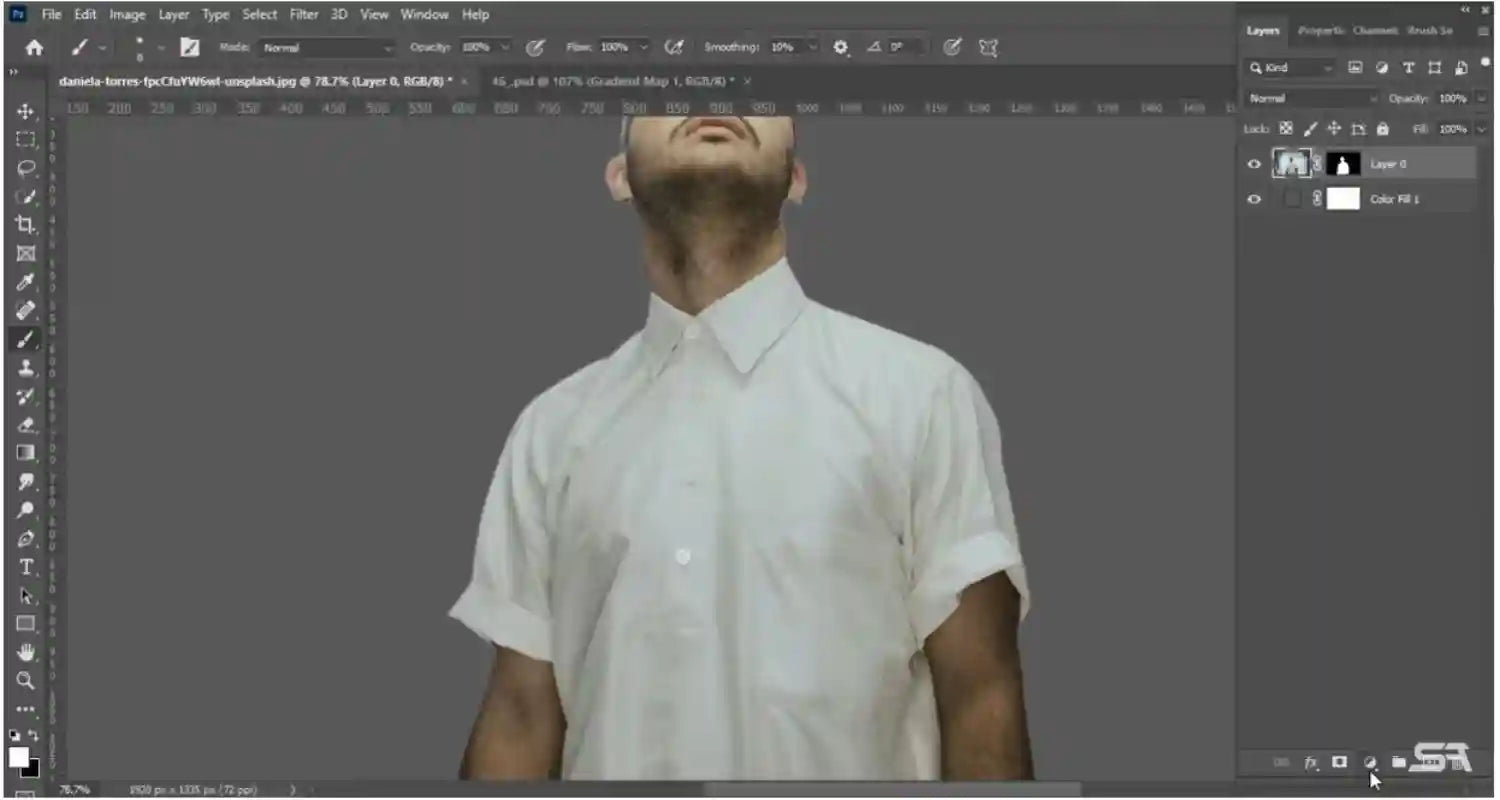This screenshot has height=800, width=1500.
Task: Select the Layer 0 mask thumbnail
Action: (1343, 164)
